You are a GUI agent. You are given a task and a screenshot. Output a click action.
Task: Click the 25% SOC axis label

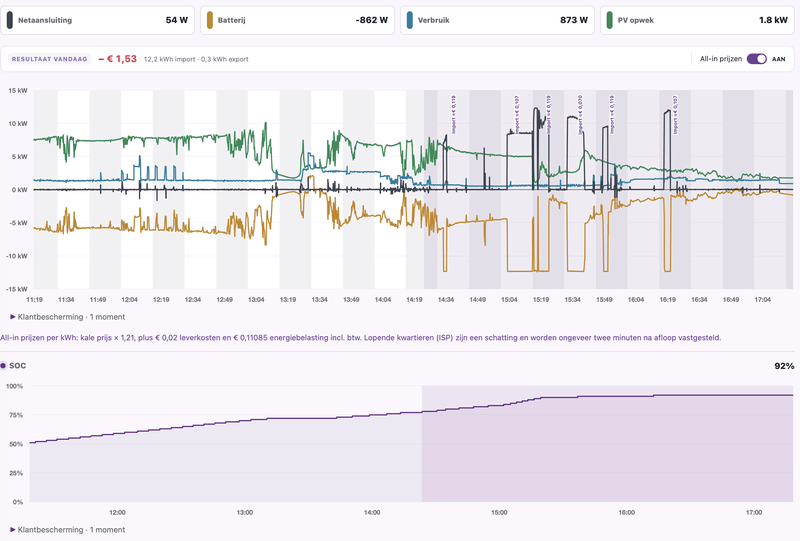coord(16,473)
